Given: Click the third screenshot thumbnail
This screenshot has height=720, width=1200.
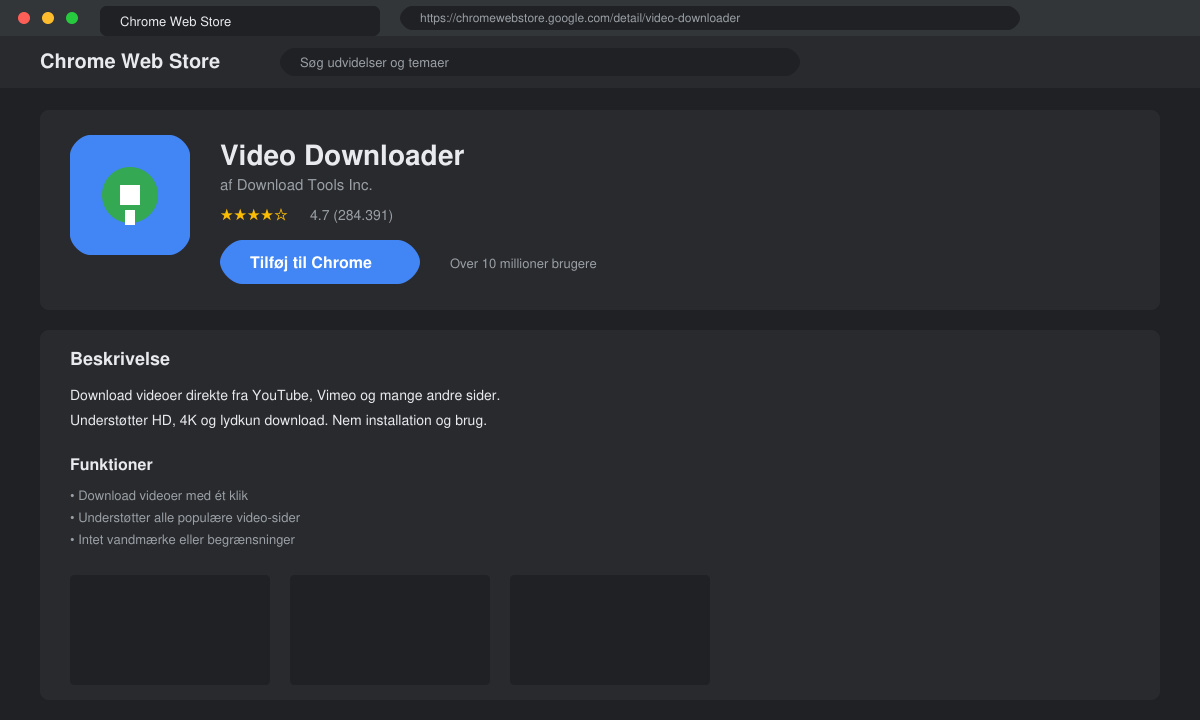Looking at the screenshot, I should [x=610, y=630].
